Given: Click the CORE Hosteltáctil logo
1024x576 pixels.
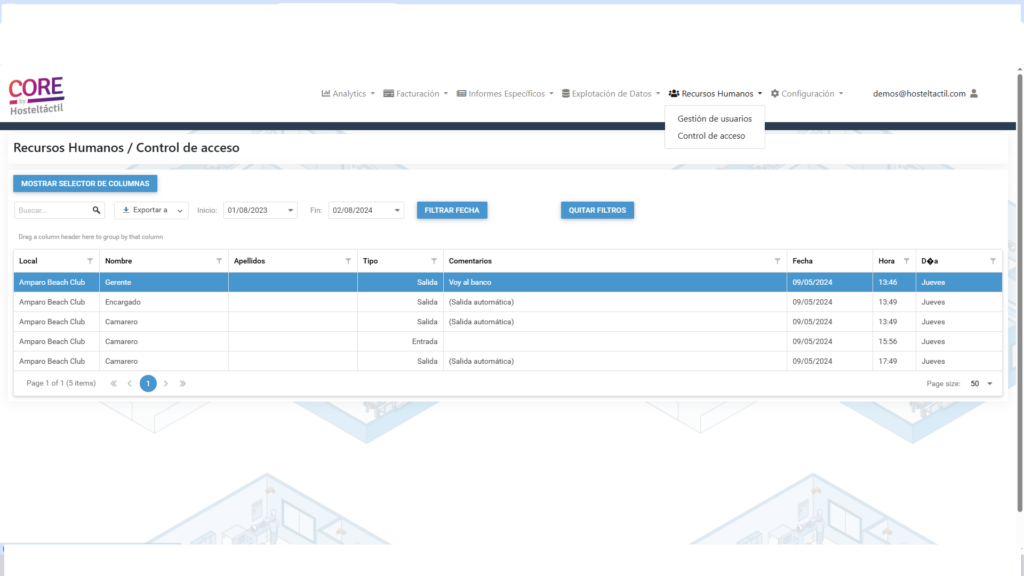Looking at the screenshot, I should (x=37, y=95).
